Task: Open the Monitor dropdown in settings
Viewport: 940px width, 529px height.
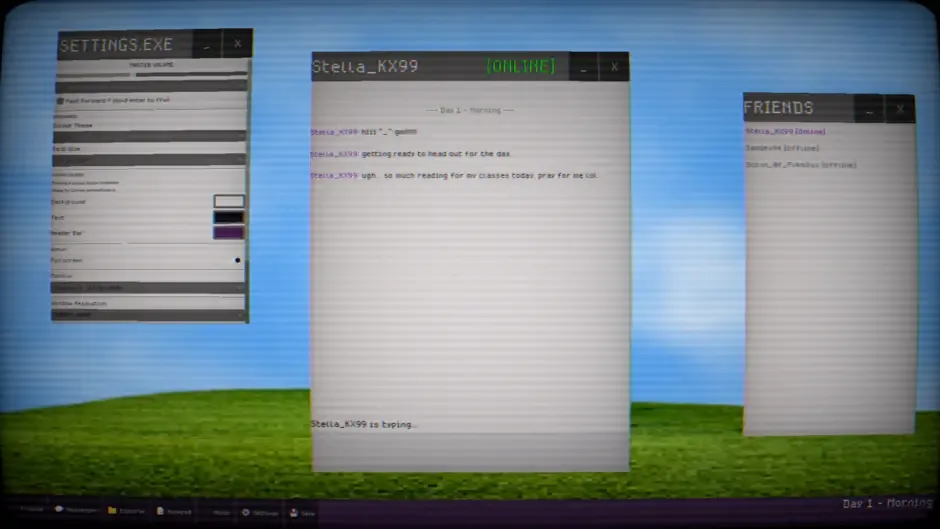Action: coord(147,287)
